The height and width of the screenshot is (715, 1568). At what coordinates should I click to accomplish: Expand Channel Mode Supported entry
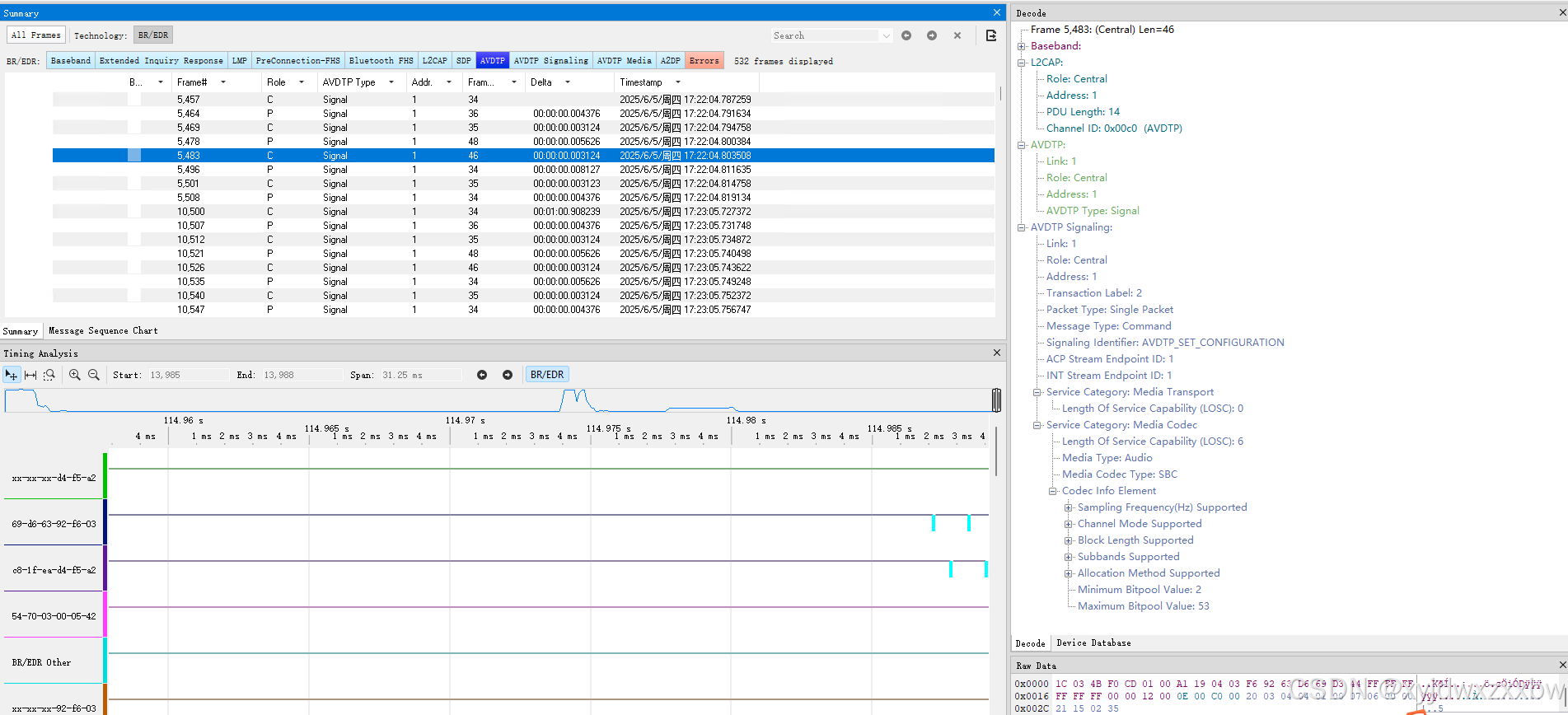(1069, 524)
